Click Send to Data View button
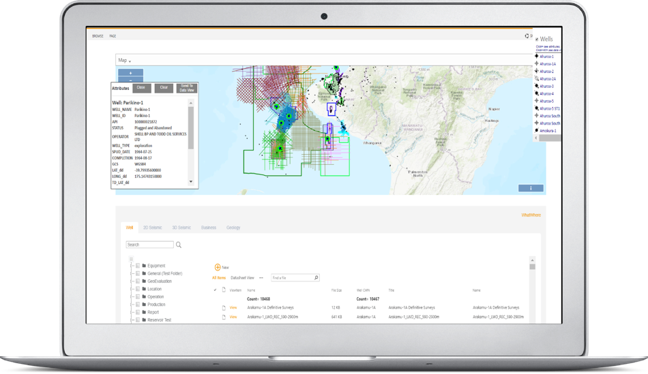Viewport: 648px width, 374px height. click(x=187, y=88)
